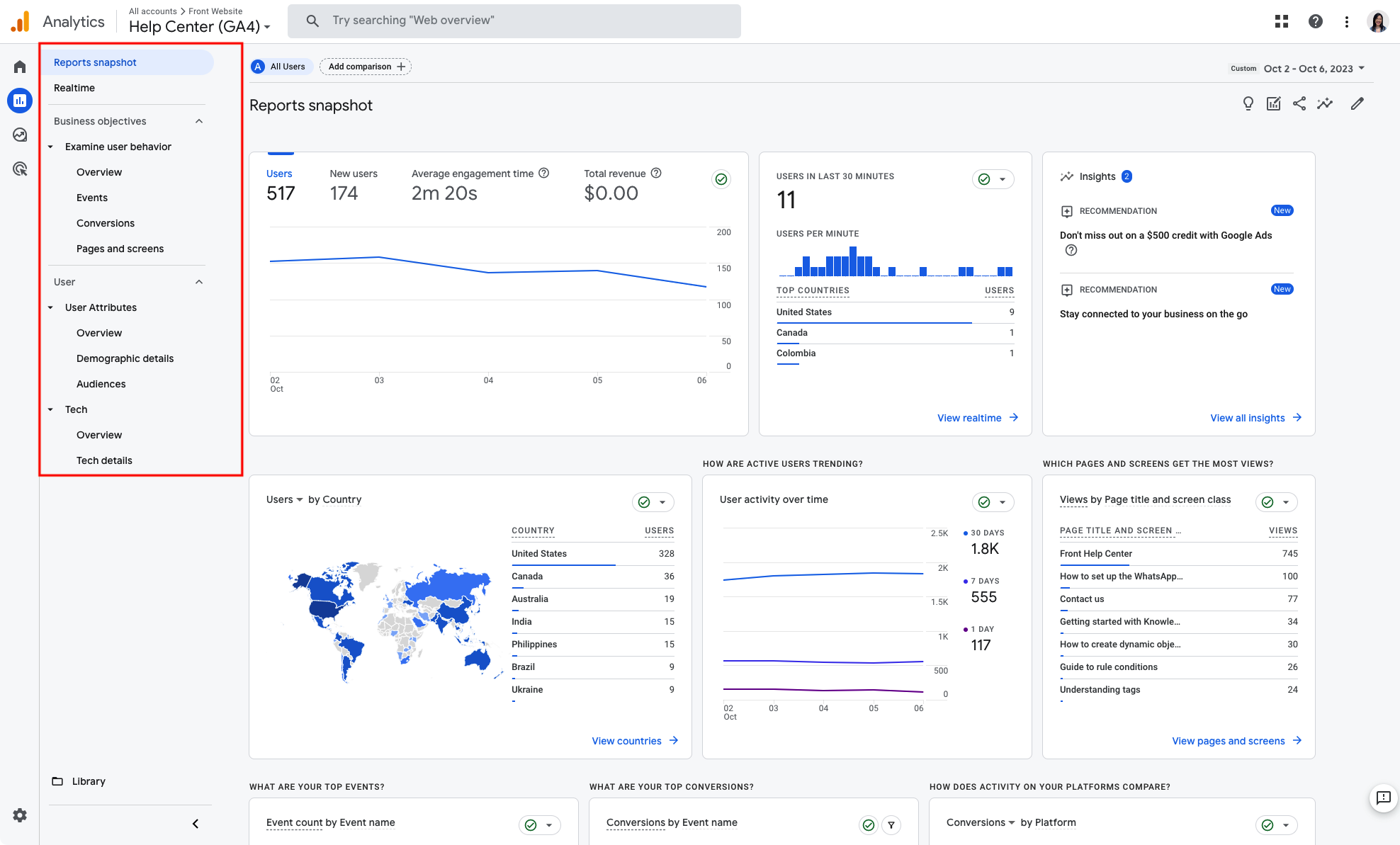Click the Customize report chart icon
Viewport: 1400px width, 845px height.
point(1274,103)
